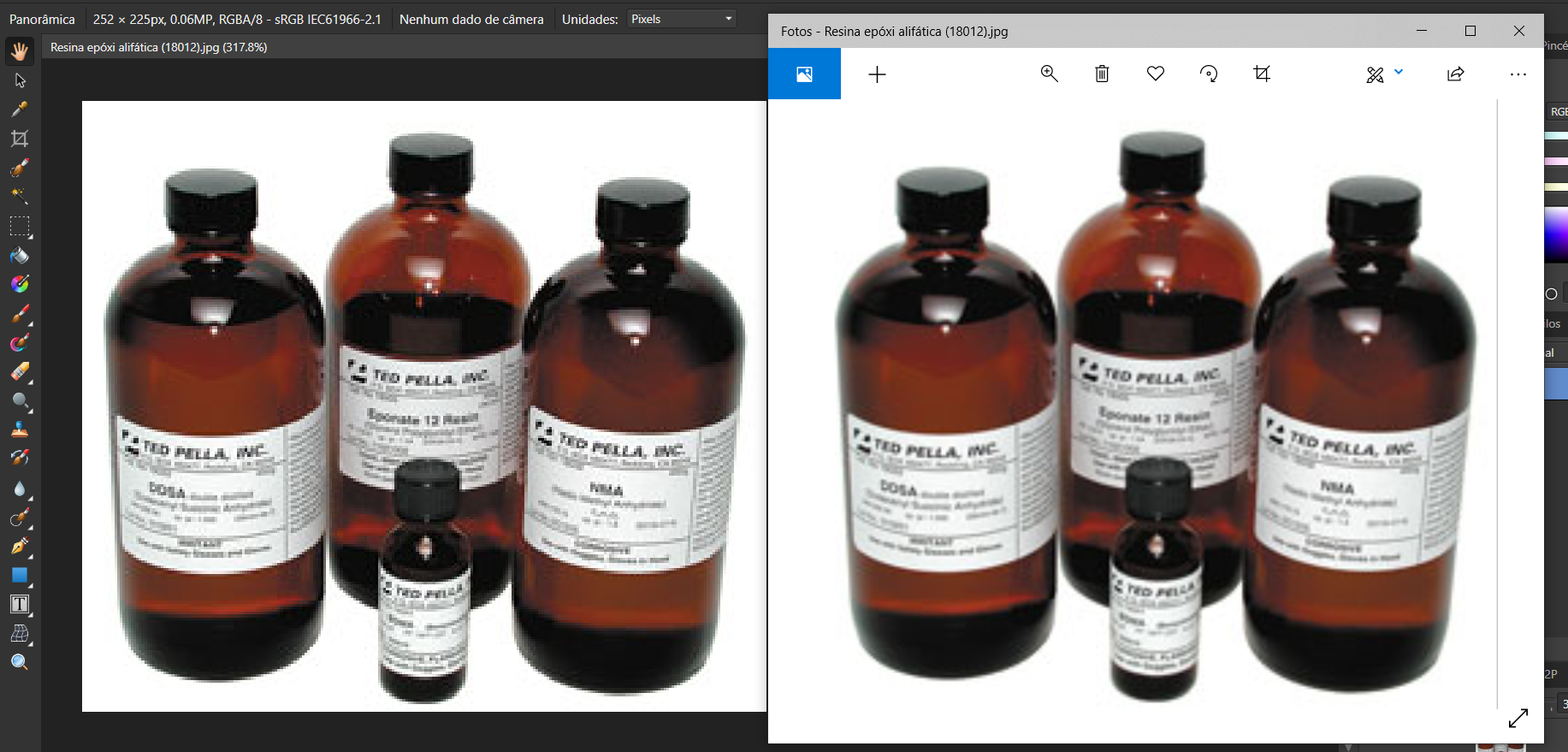Select the Healing Brush tool
1568x752 pixels.
(x=20, y=518)
